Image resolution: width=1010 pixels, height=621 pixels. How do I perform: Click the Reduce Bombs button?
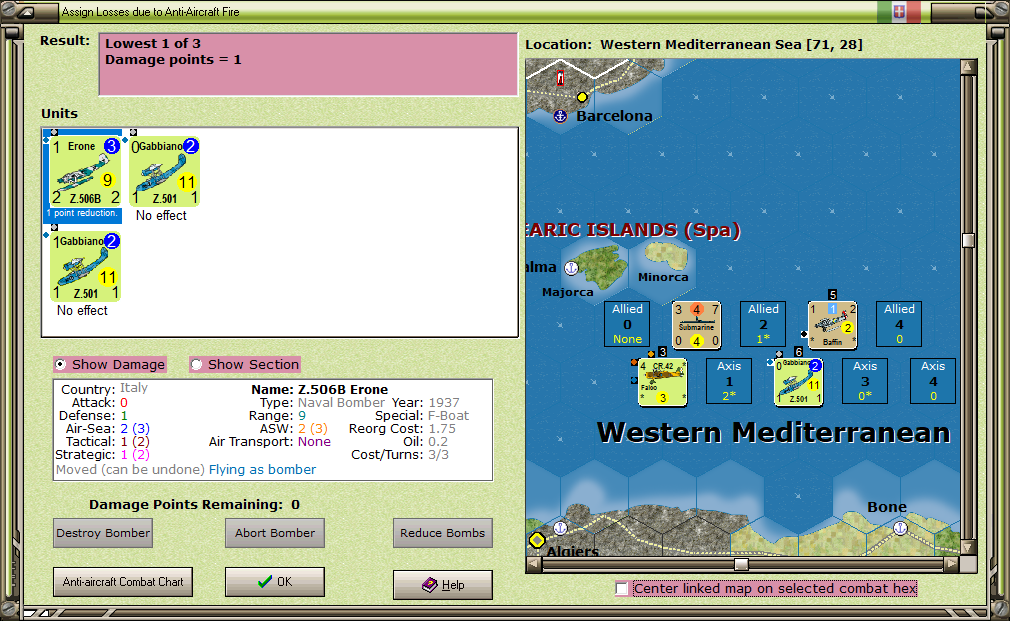pyautogui.click(x=442, y=533)
